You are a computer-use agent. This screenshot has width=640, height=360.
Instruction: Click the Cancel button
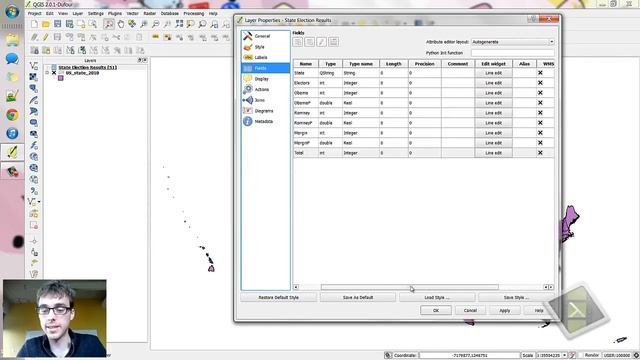click(x=470, y=311)
